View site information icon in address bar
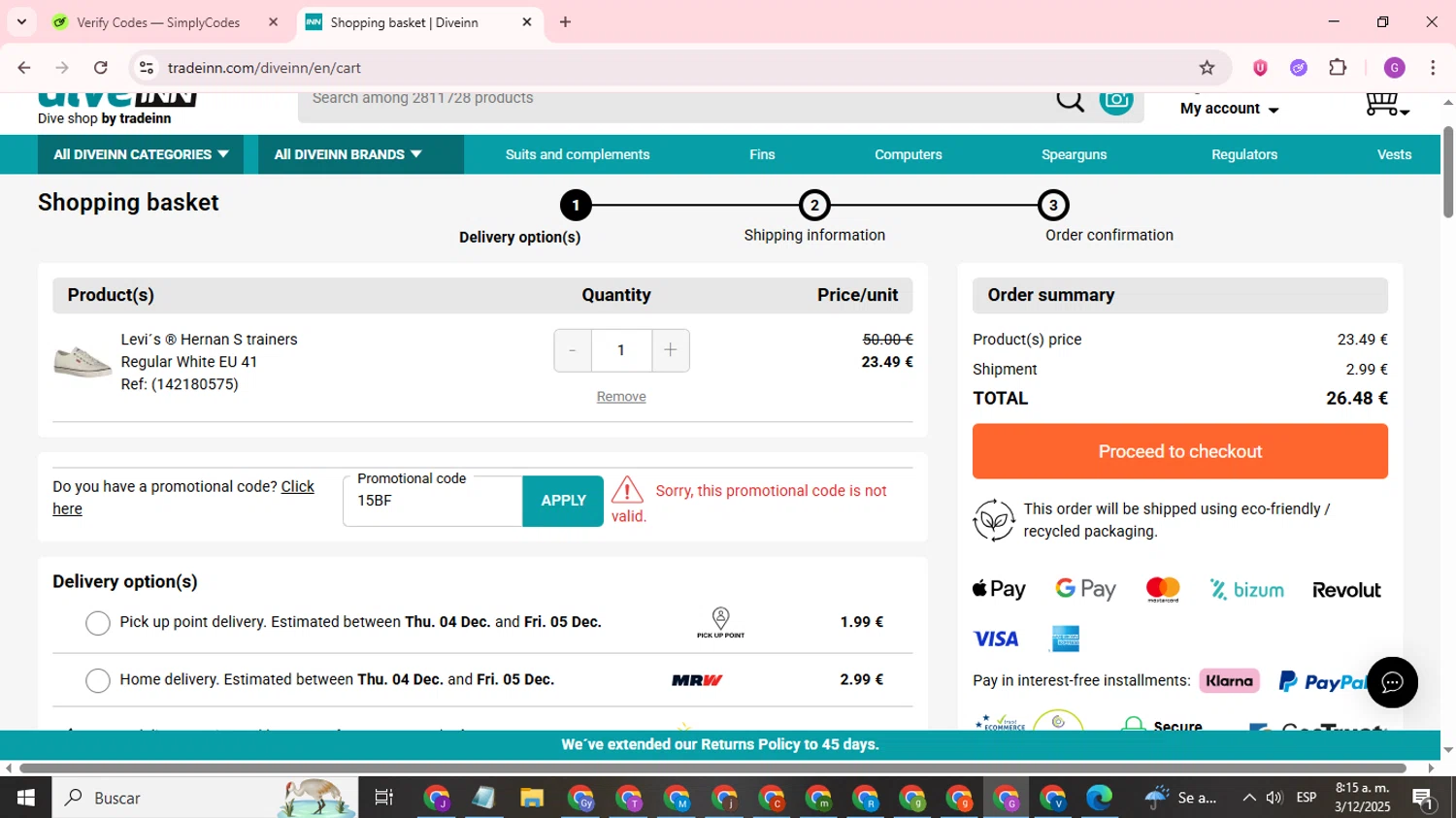Image resolution: width=1456 pixels, height=818 pixels. coord(147,68)
